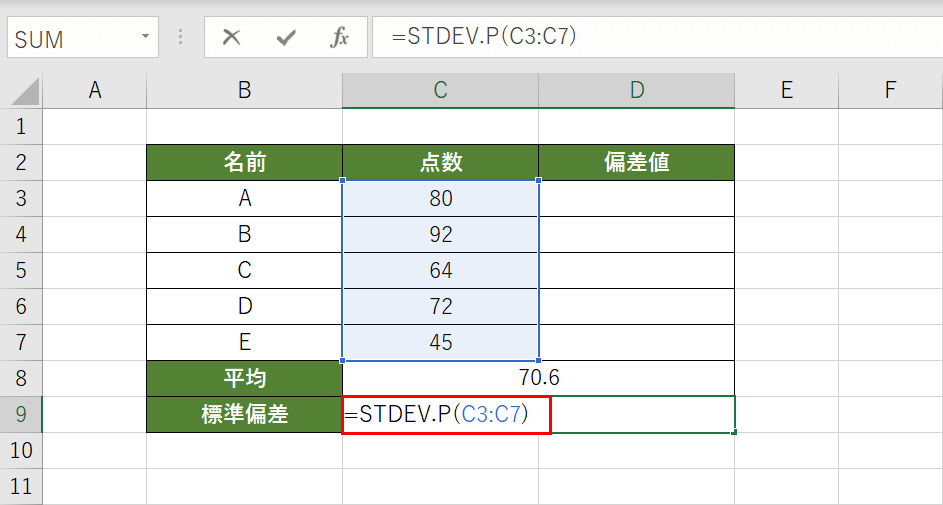Image resolution: width=943 pixels, height=505 pixels.
Task: Click the Enter checkmark formula button
Action: point(287,38)
